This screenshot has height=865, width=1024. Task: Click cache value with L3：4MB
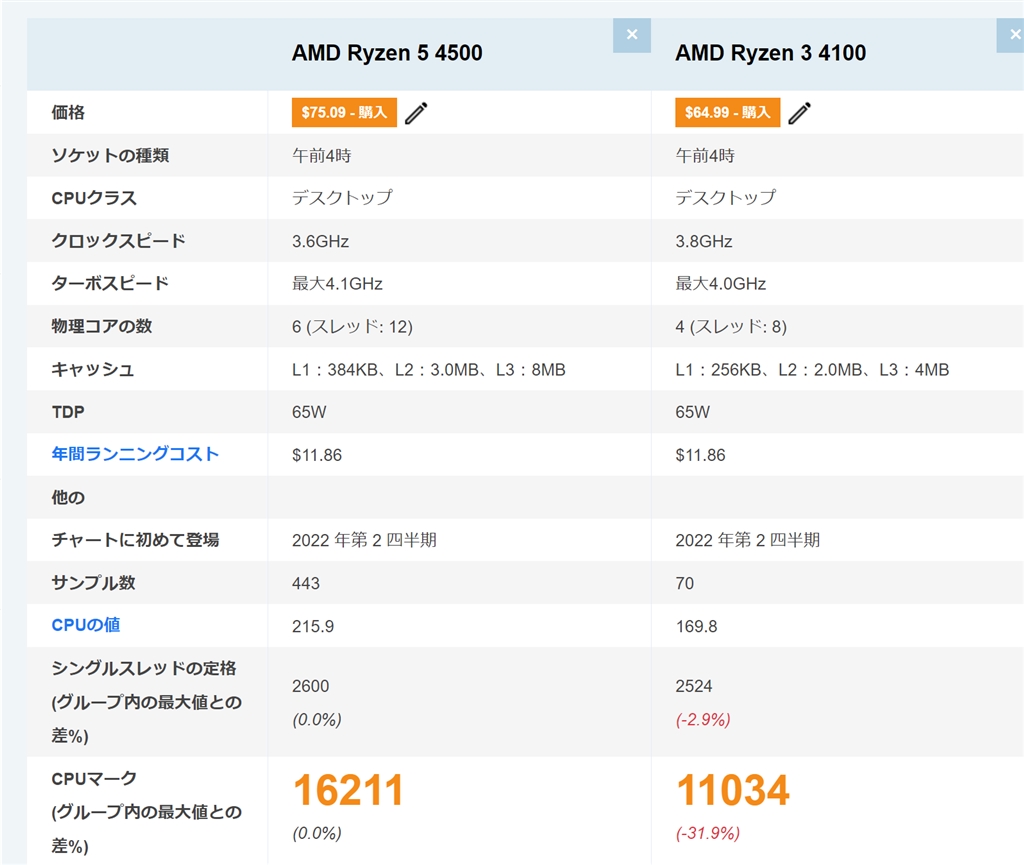pyautogui.click(x=812, y=370)
